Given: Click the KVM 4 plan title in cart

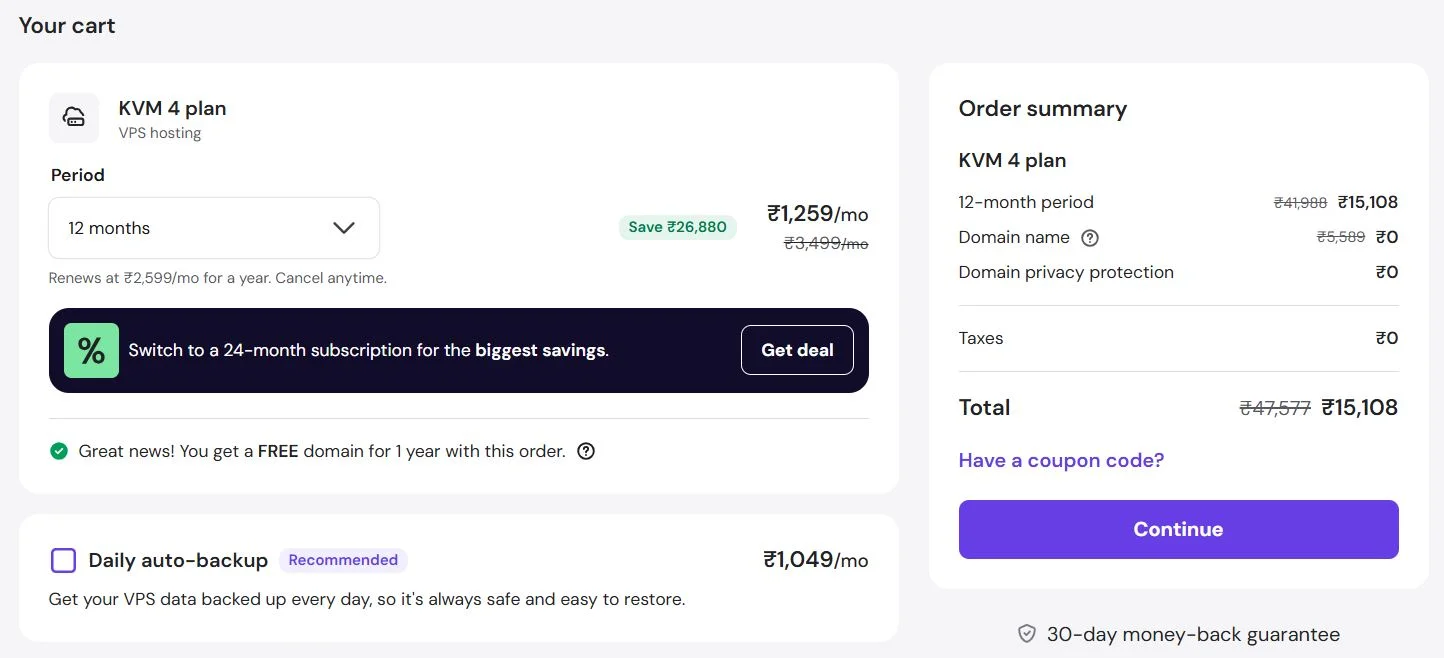Looking at the screenshot, I should [x=172, y=108].
